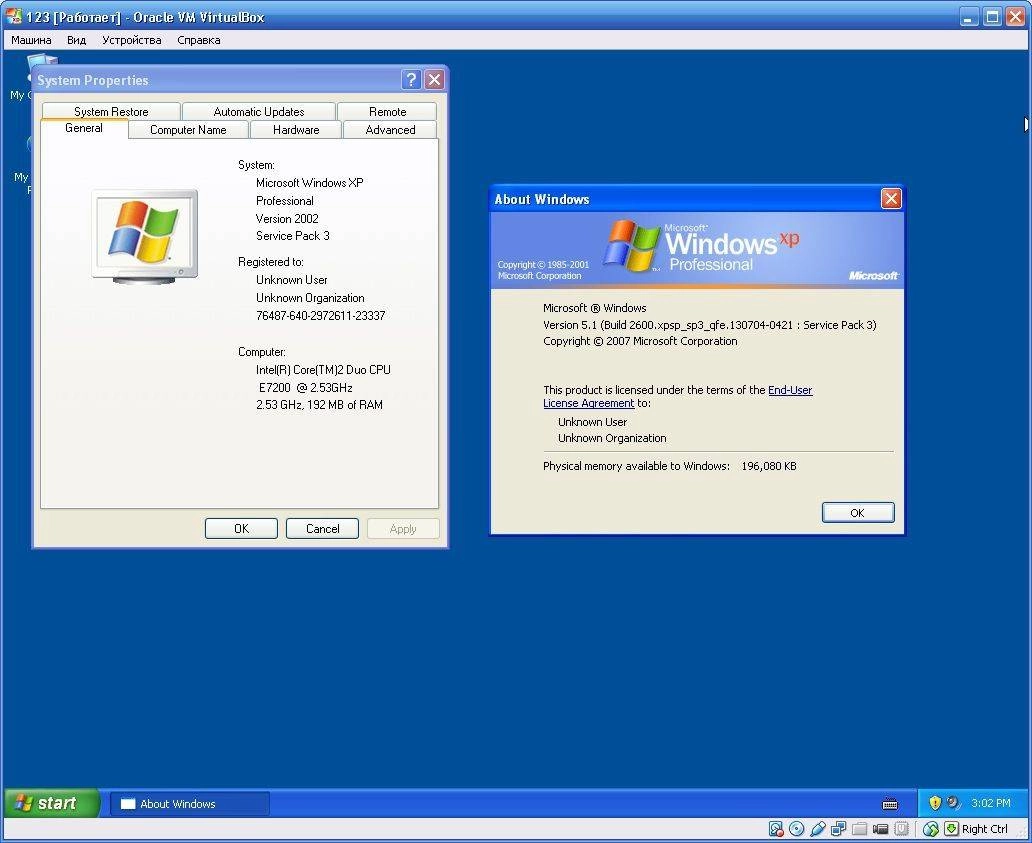Screen dimensions: 1032x843
Task: Click the VirtualBox mouse integration icon
Action: 930,829
